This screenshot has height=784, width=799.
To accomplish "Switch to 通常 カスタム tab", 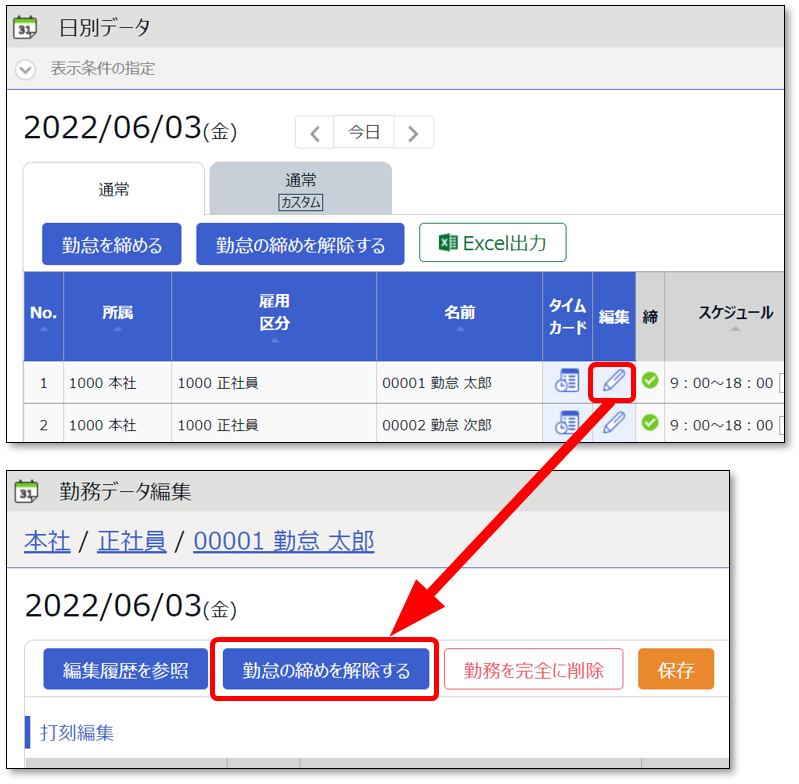I will tap(300, 190).
